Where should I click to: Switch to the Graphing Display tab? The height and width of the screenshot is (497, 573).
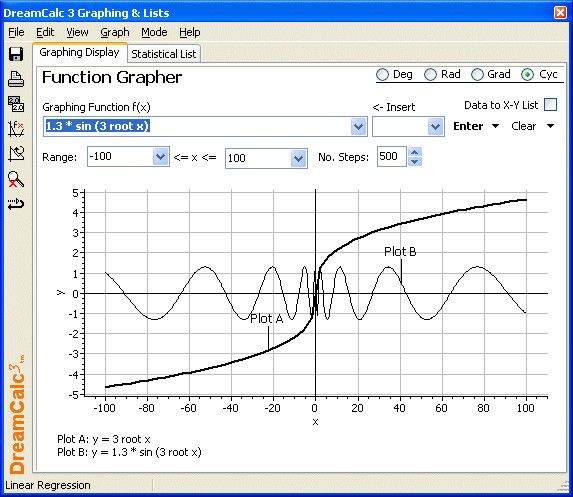point(79,53)
